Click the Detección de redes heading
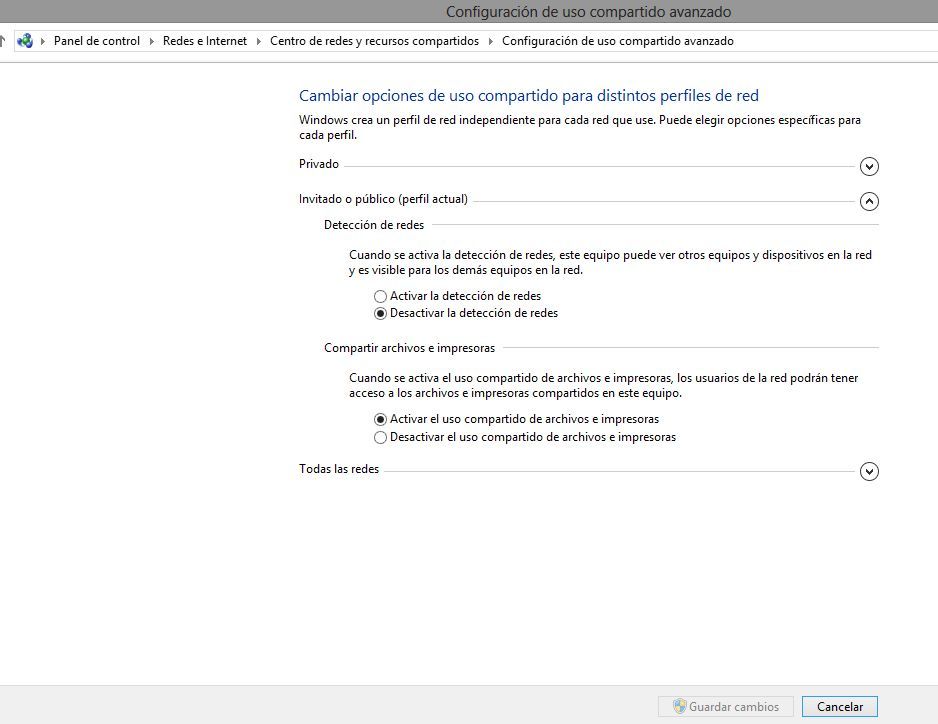Viewport: 938px width, 724px height. click(x=374, y=225)
